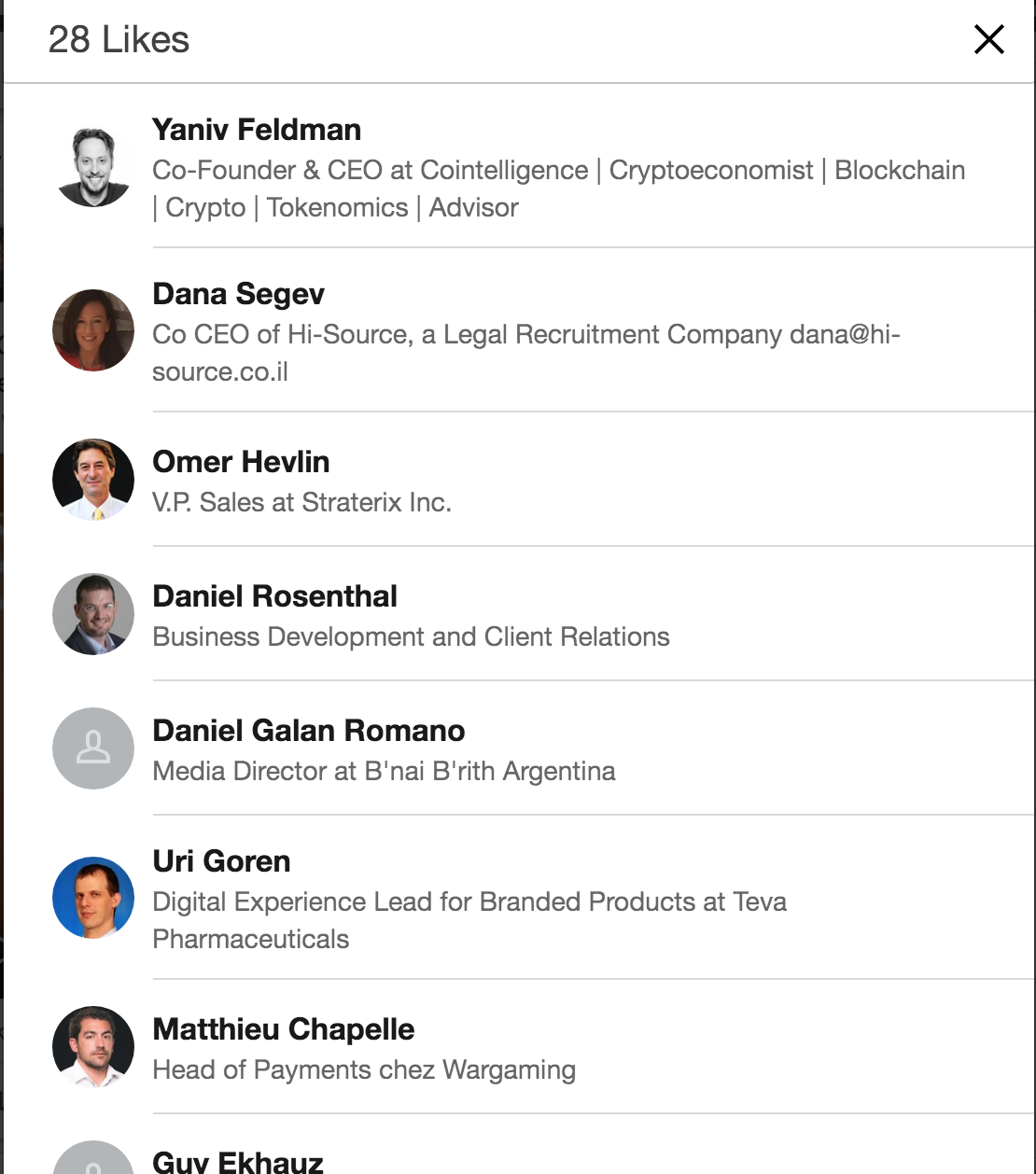Screen dimensions: 1036x1174
Task: Select the 28 Likes dialog title
Action: [119, 40]
